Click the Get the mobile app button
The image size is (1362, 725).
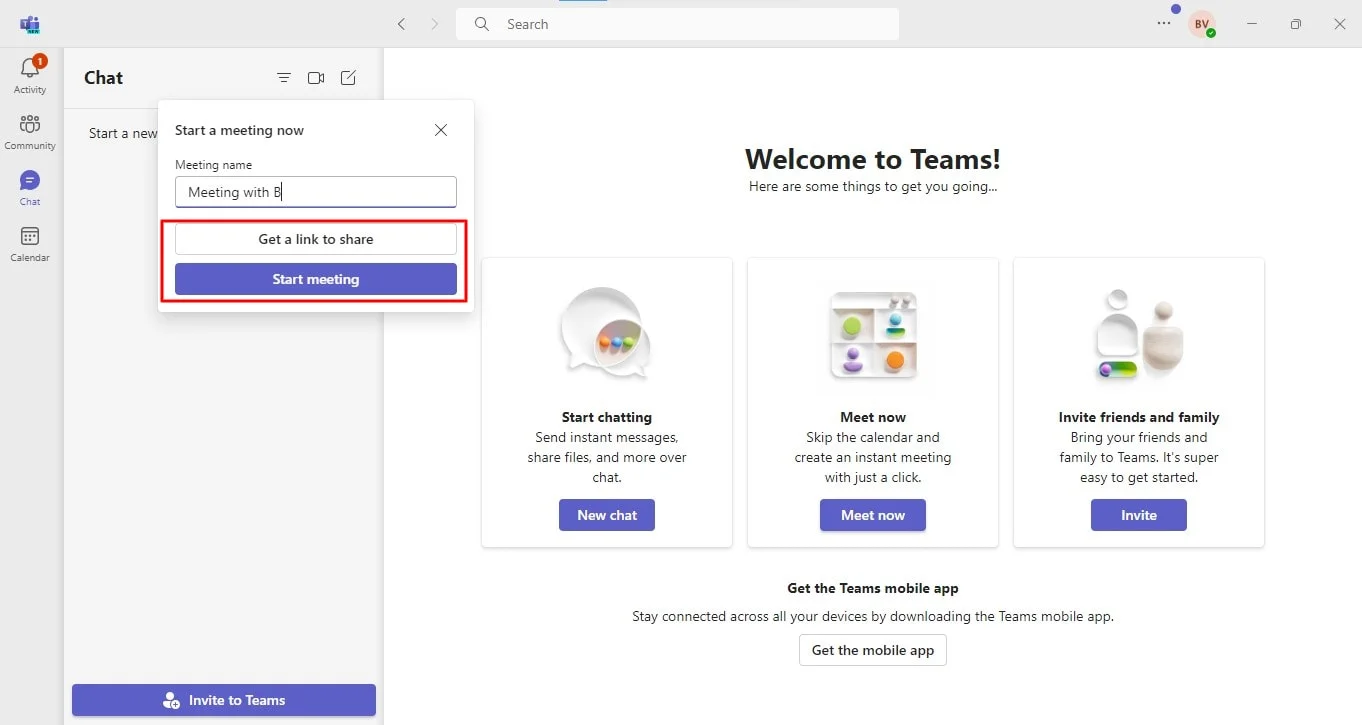coord(873,650)
